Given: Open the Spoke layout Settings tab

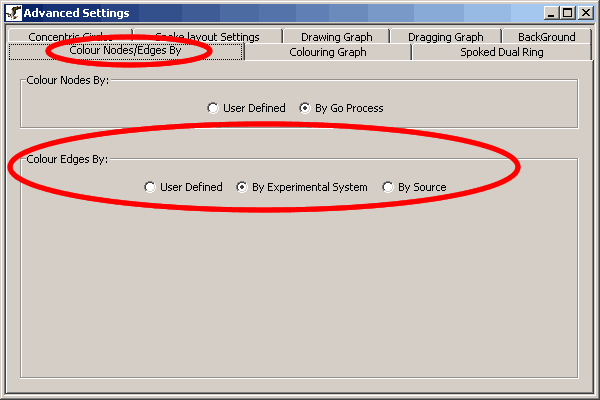Looking at the screenshot, I should 207,37.
